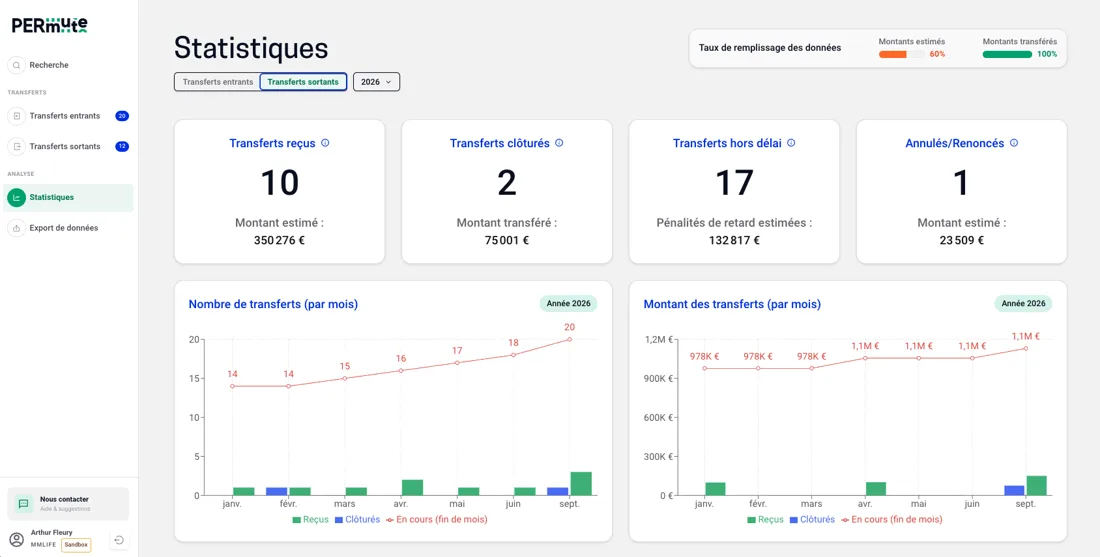1100x557 pixels.
Task: Click the Recherche magnifier icon
Action: 16,65
